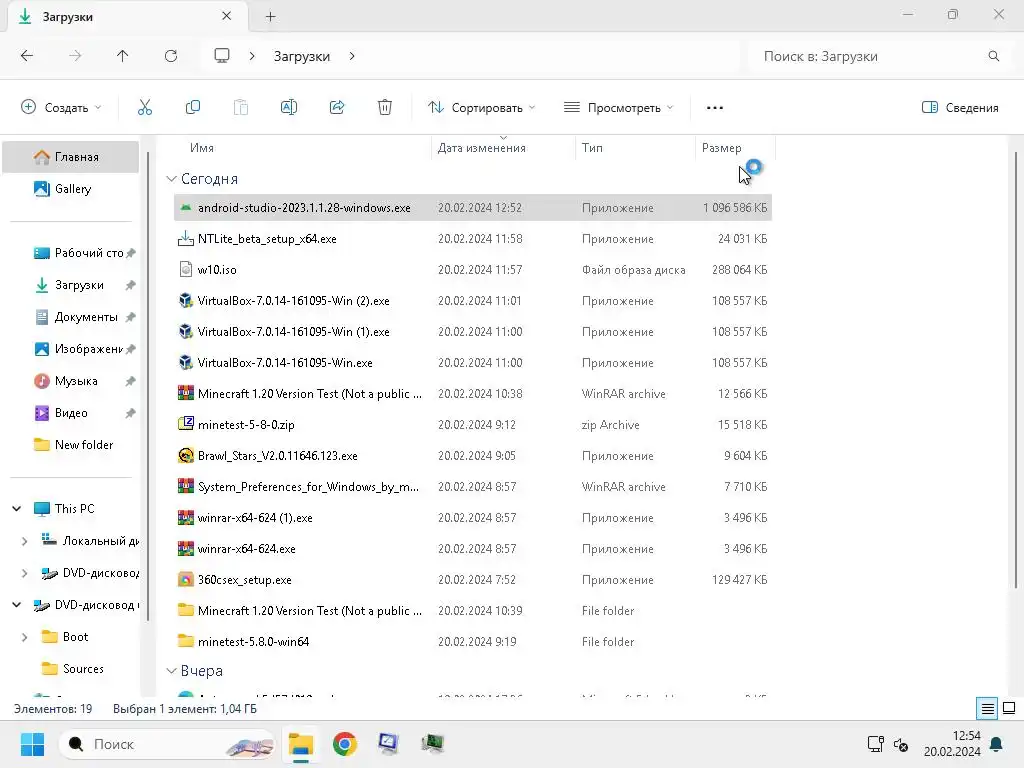Unpin Видео via its pin icon
The height and width of the screenshot is (768, 1024).
coord(130,413)
